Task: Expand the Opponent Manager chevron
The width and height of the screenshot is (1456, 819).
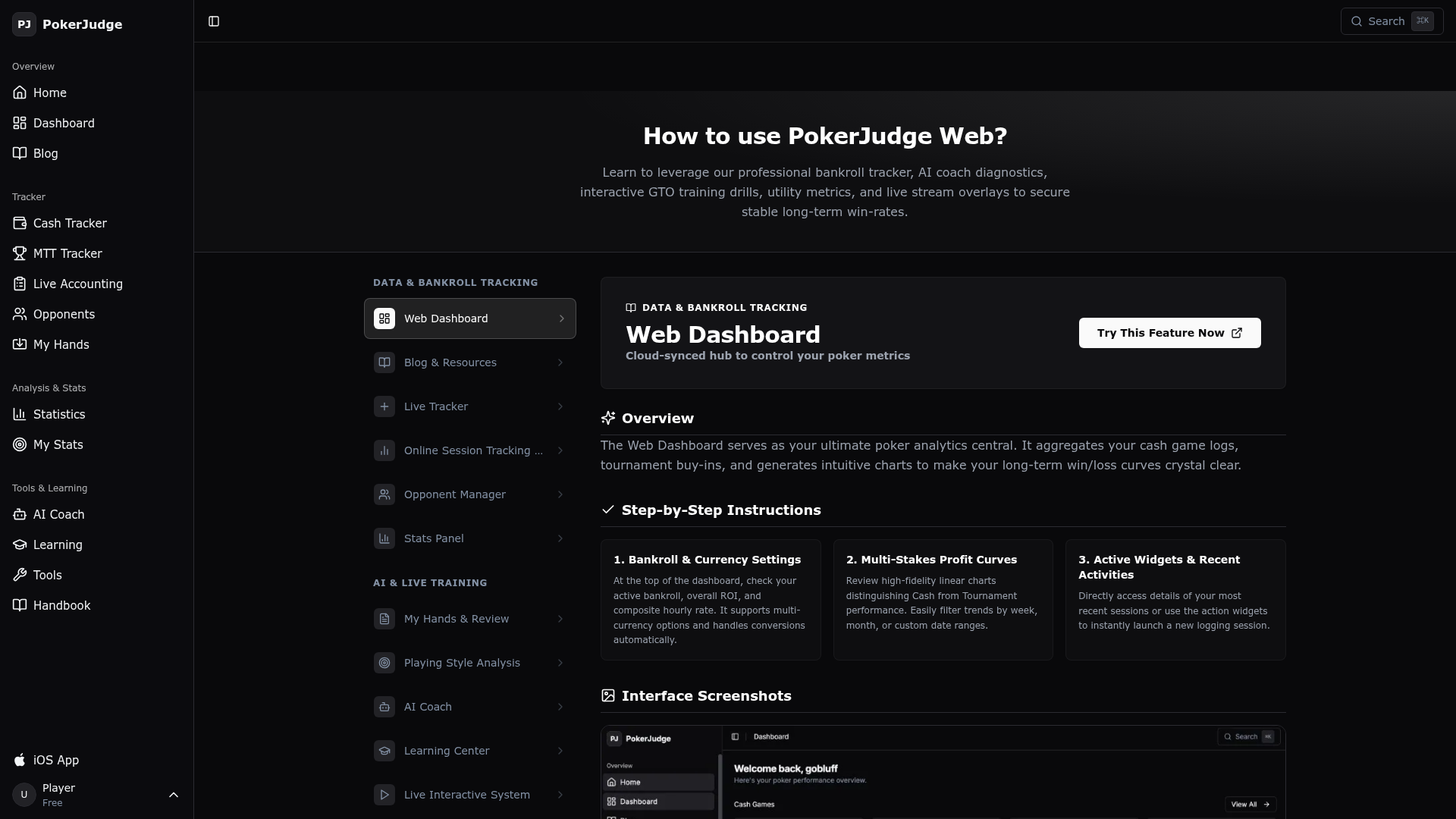Action: click(x=560, y=494)
